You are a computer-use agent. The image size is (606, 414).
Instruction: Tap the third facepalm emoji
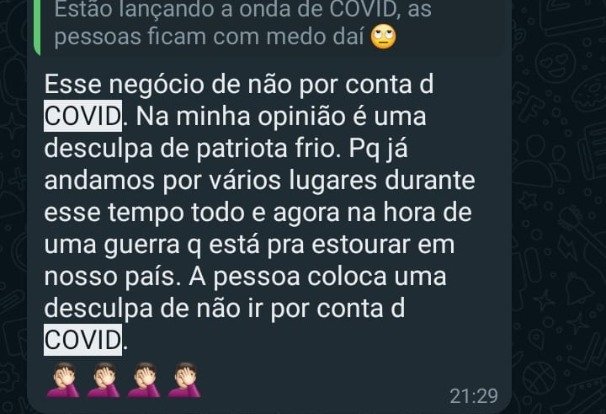144,380
